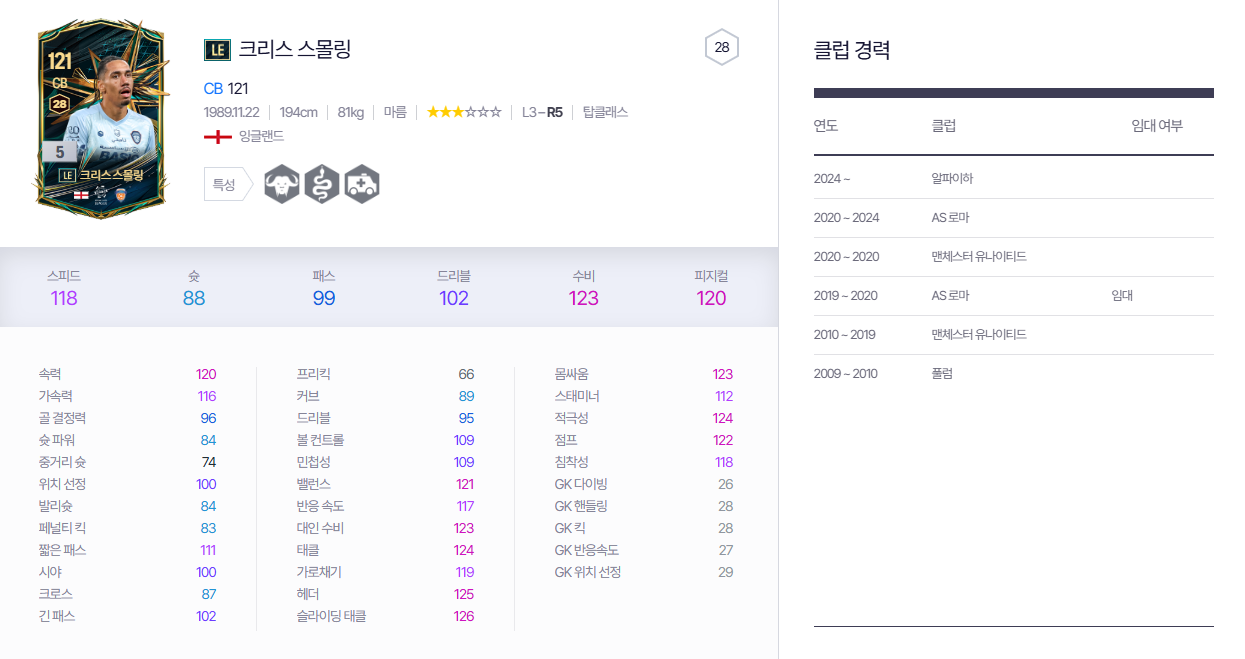Select the 수비 123 summary stat

click(x=584, y=287)
